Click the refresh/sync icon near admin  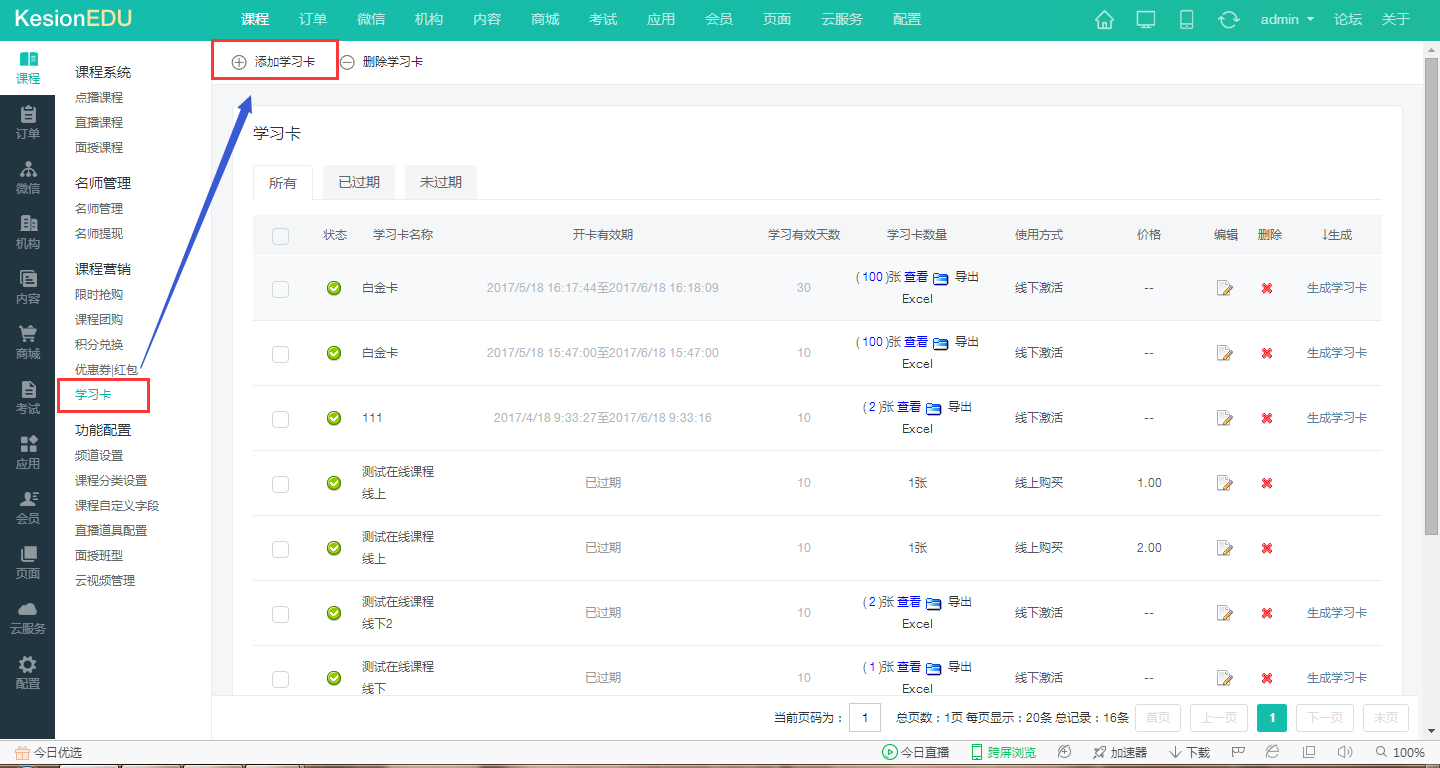click(x=1229, y=18)
